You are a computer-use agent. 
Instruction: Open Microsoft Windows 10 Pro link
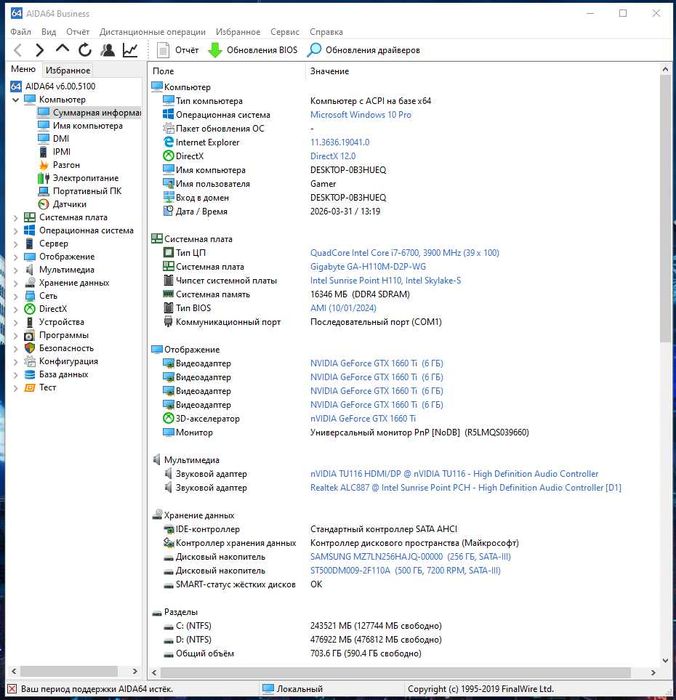[361, 115]
